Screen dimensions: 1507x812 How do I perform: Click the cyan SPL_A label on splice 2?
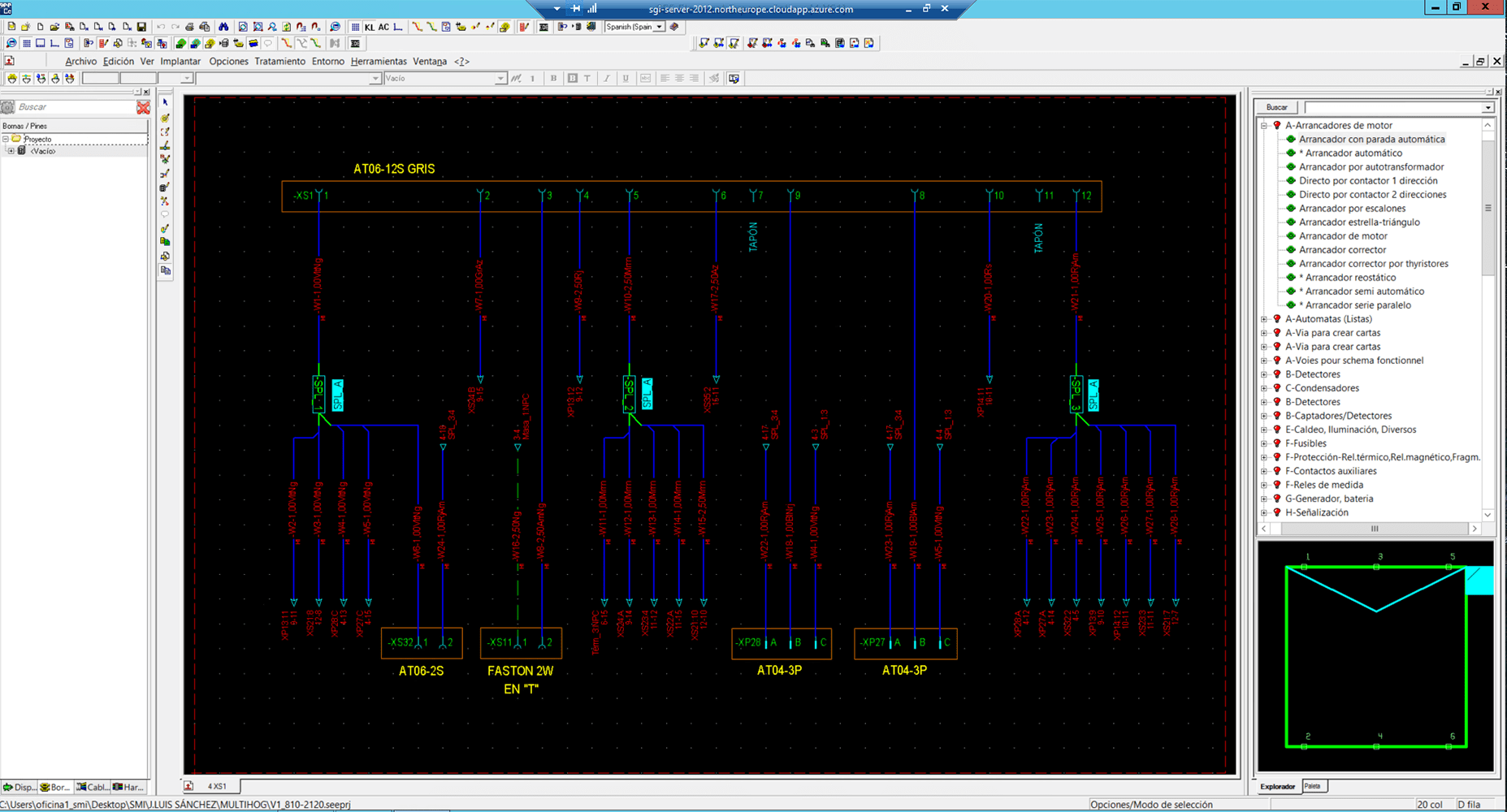pyautogui.click(x=647, y=394)
